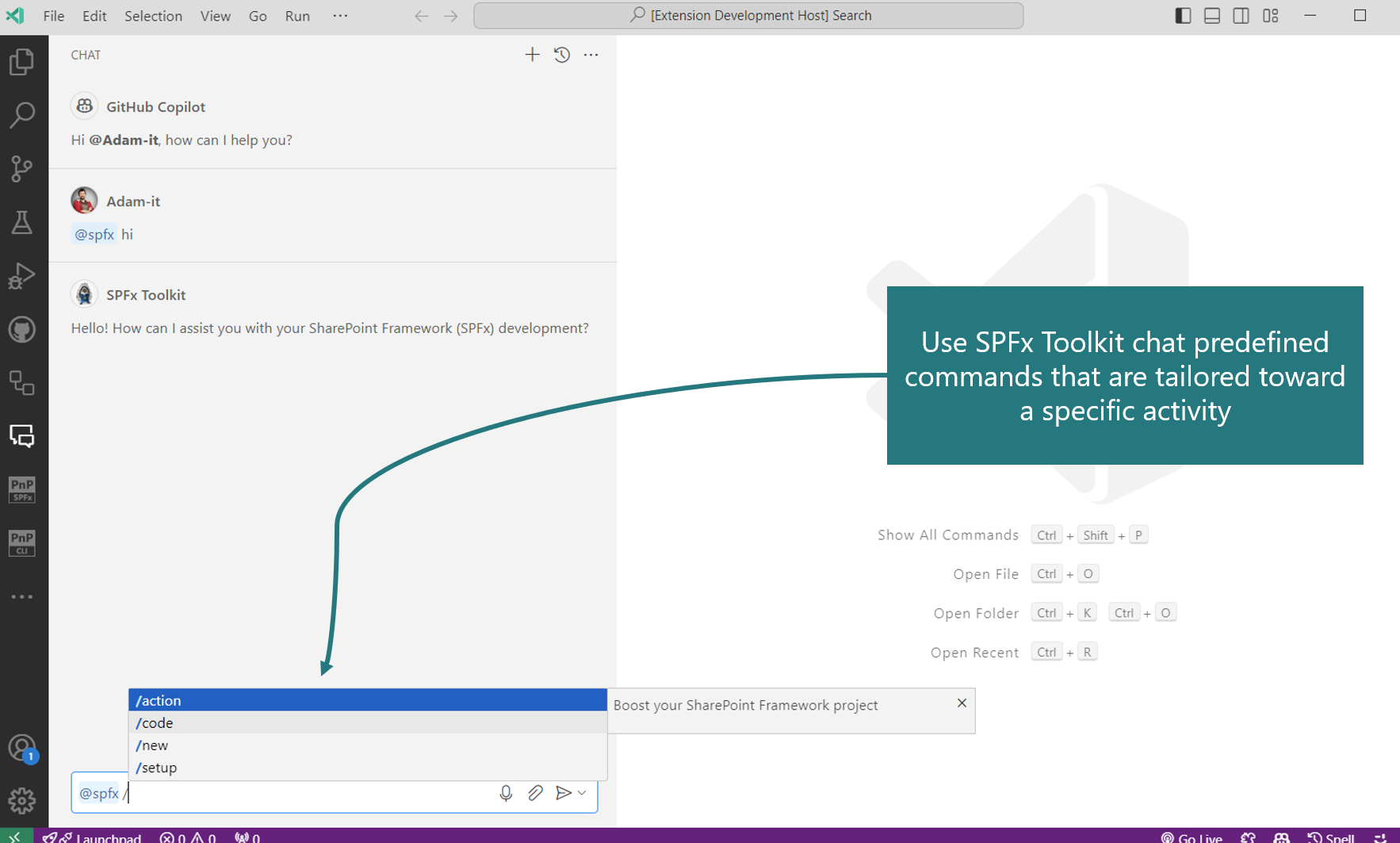Show more menu items ellipsis

(x=340, y=16)
